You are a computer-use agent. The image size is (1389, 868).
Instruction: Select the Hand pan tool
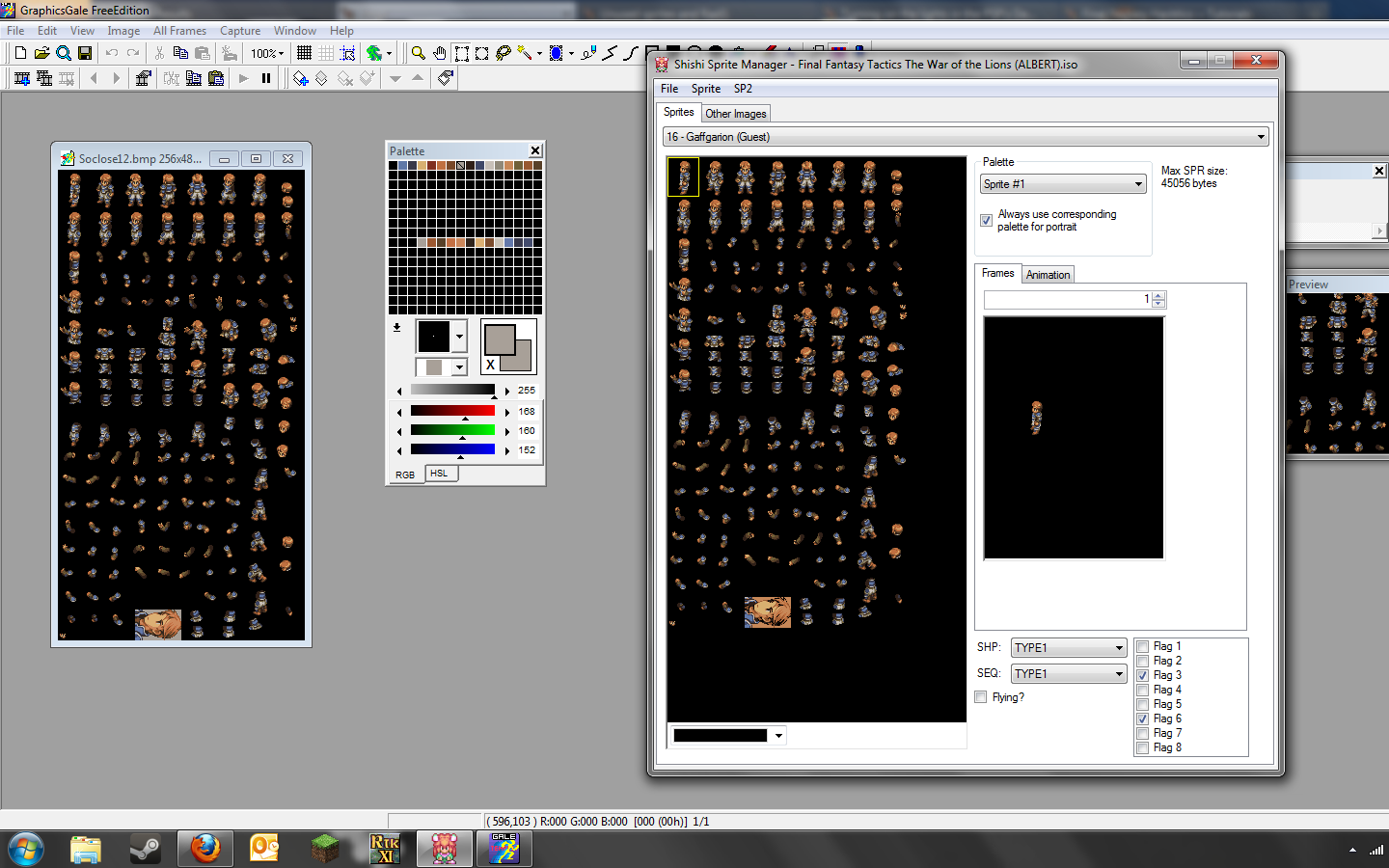(x=440, y=53)
